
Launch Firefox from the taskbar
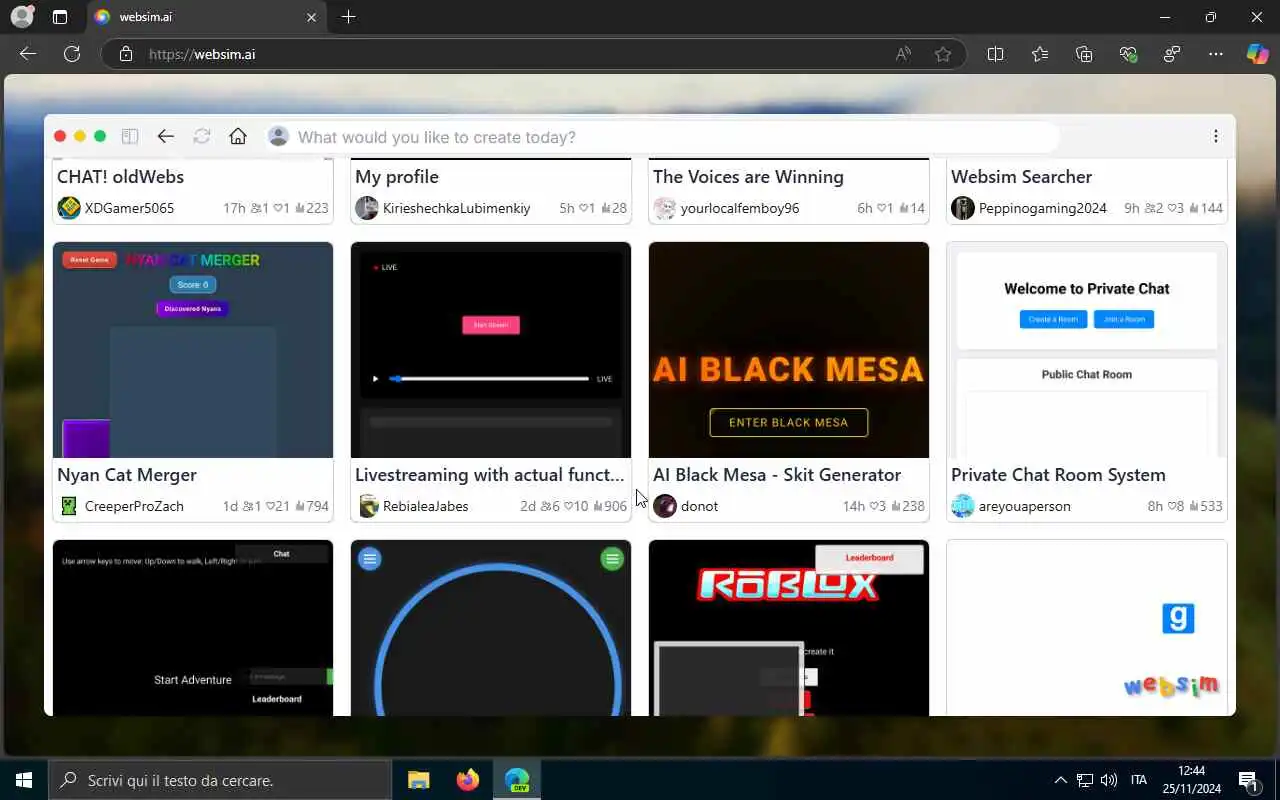pos(467,780)
